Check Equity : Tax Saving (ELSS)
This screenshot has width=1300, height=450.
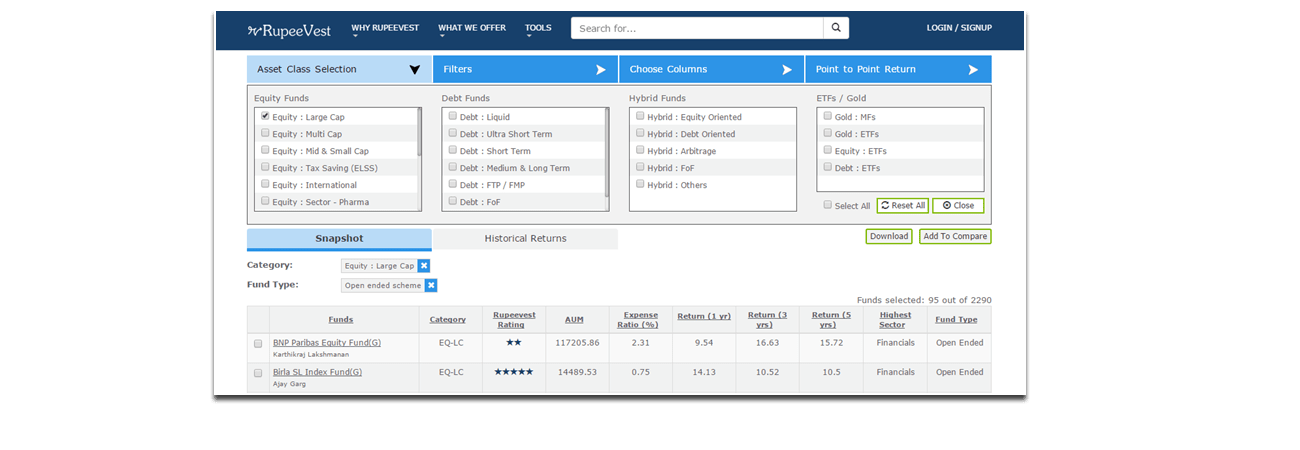point(265,167)
